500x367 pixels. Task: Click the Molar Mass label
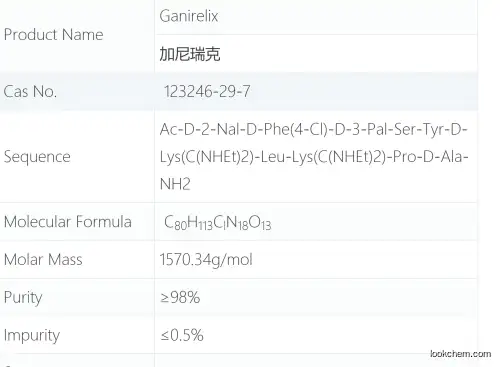pos(43,259)
